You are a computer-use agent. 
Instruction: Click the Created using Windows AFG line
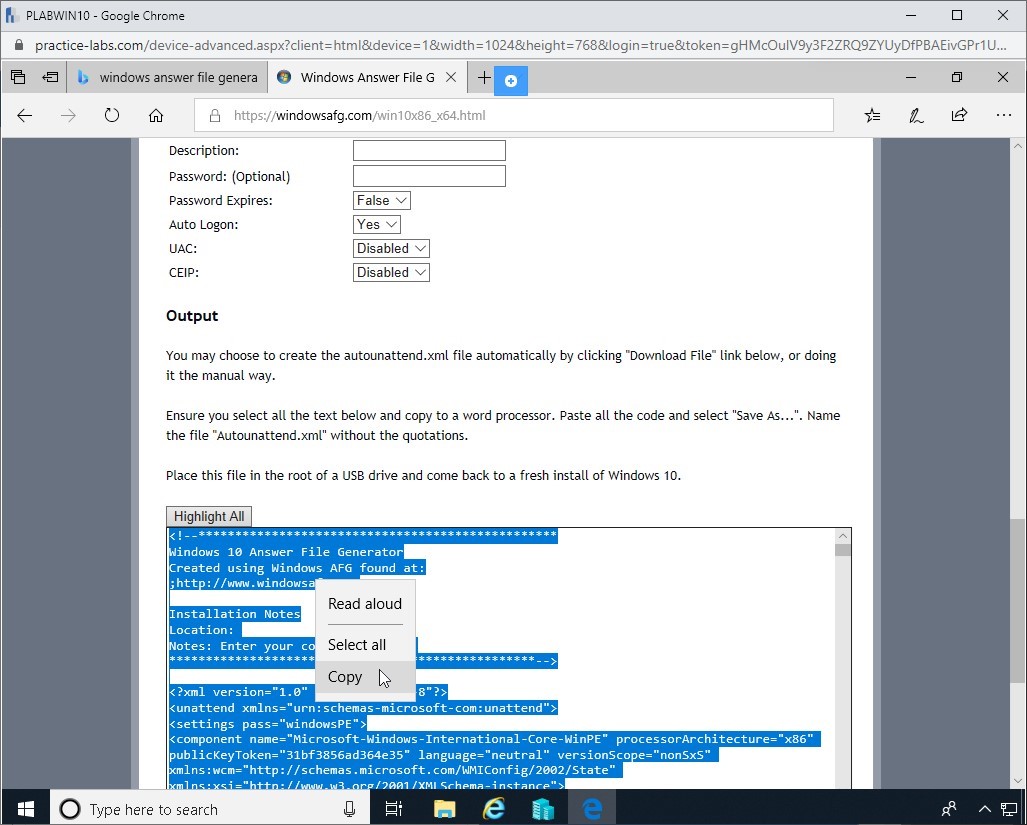(x=297, y=568)
